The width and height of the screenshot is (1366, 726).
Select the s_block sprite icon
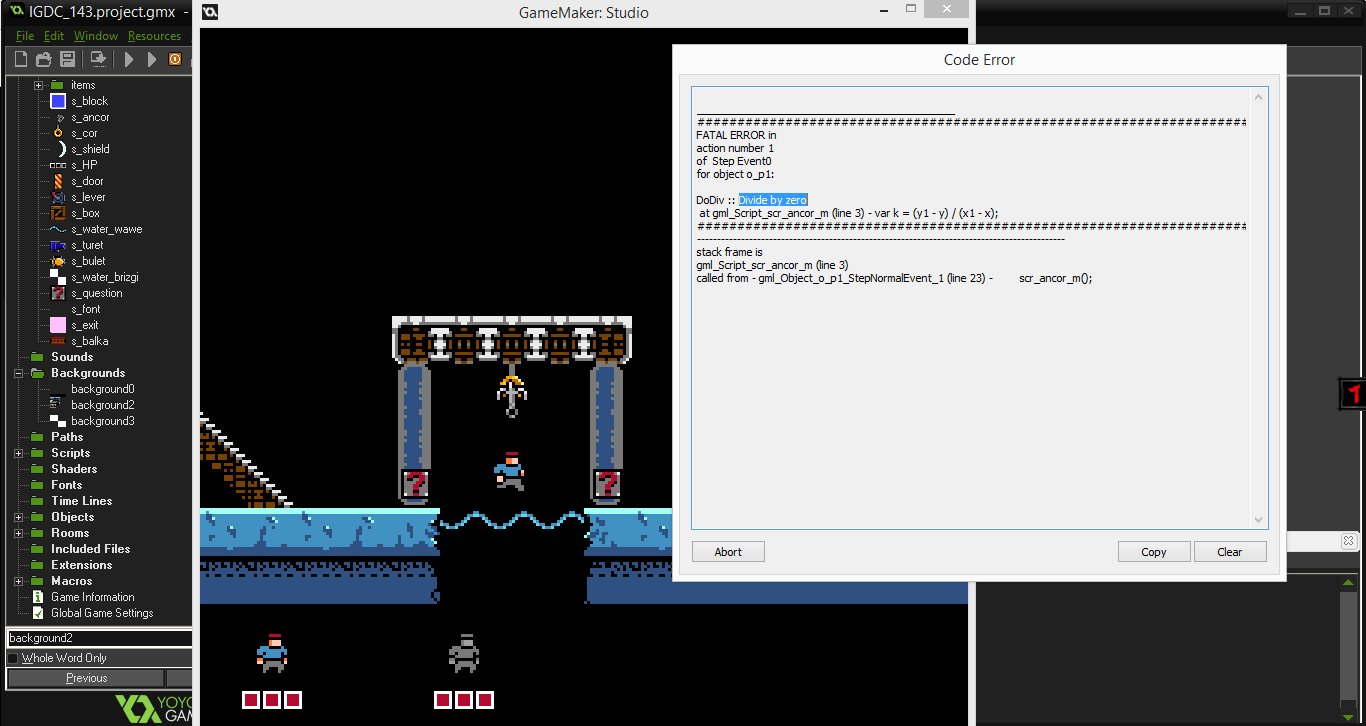[58, 101]
